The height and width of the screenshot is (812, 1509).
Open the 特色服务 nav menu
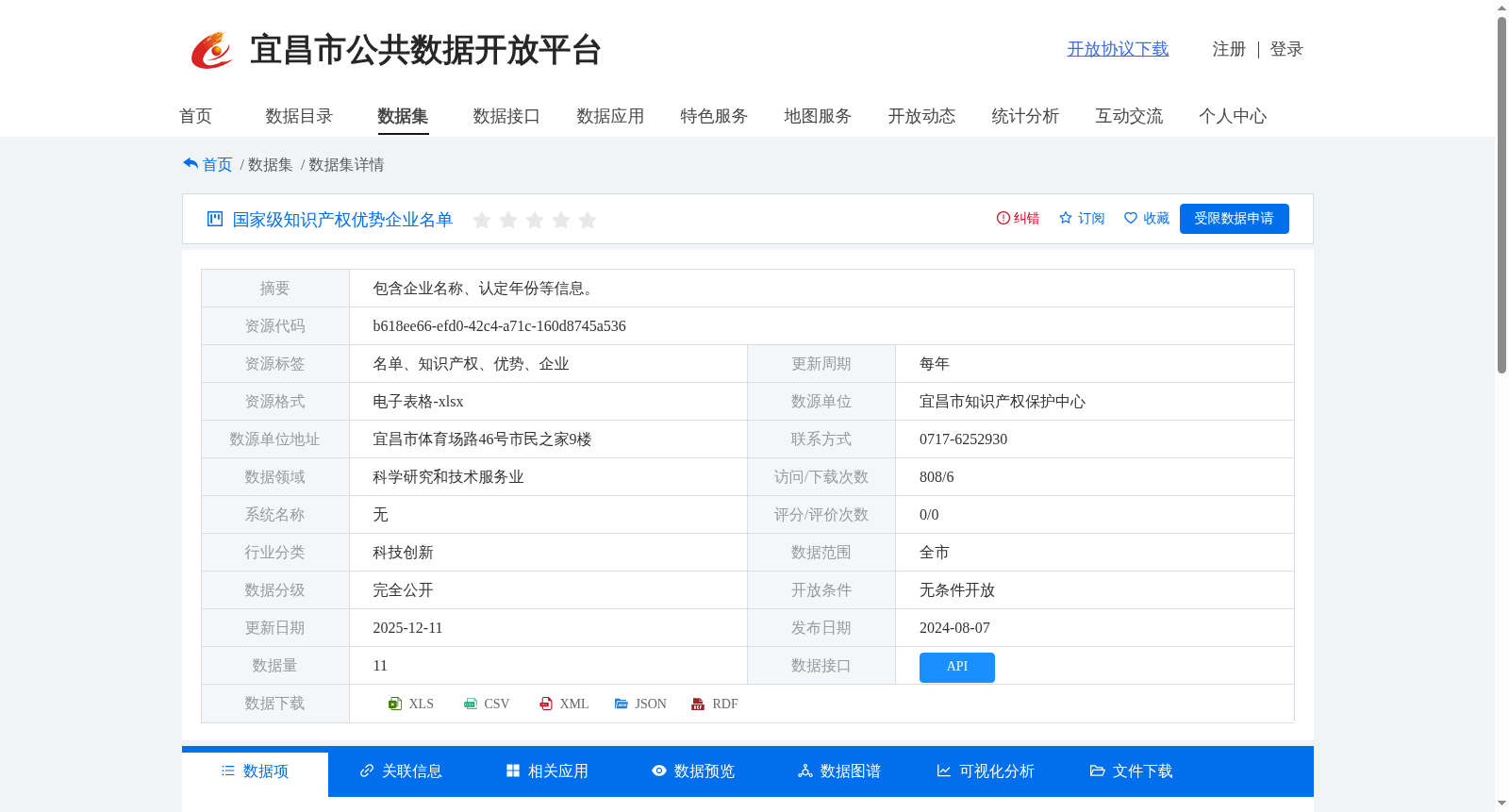pos(714,116)
